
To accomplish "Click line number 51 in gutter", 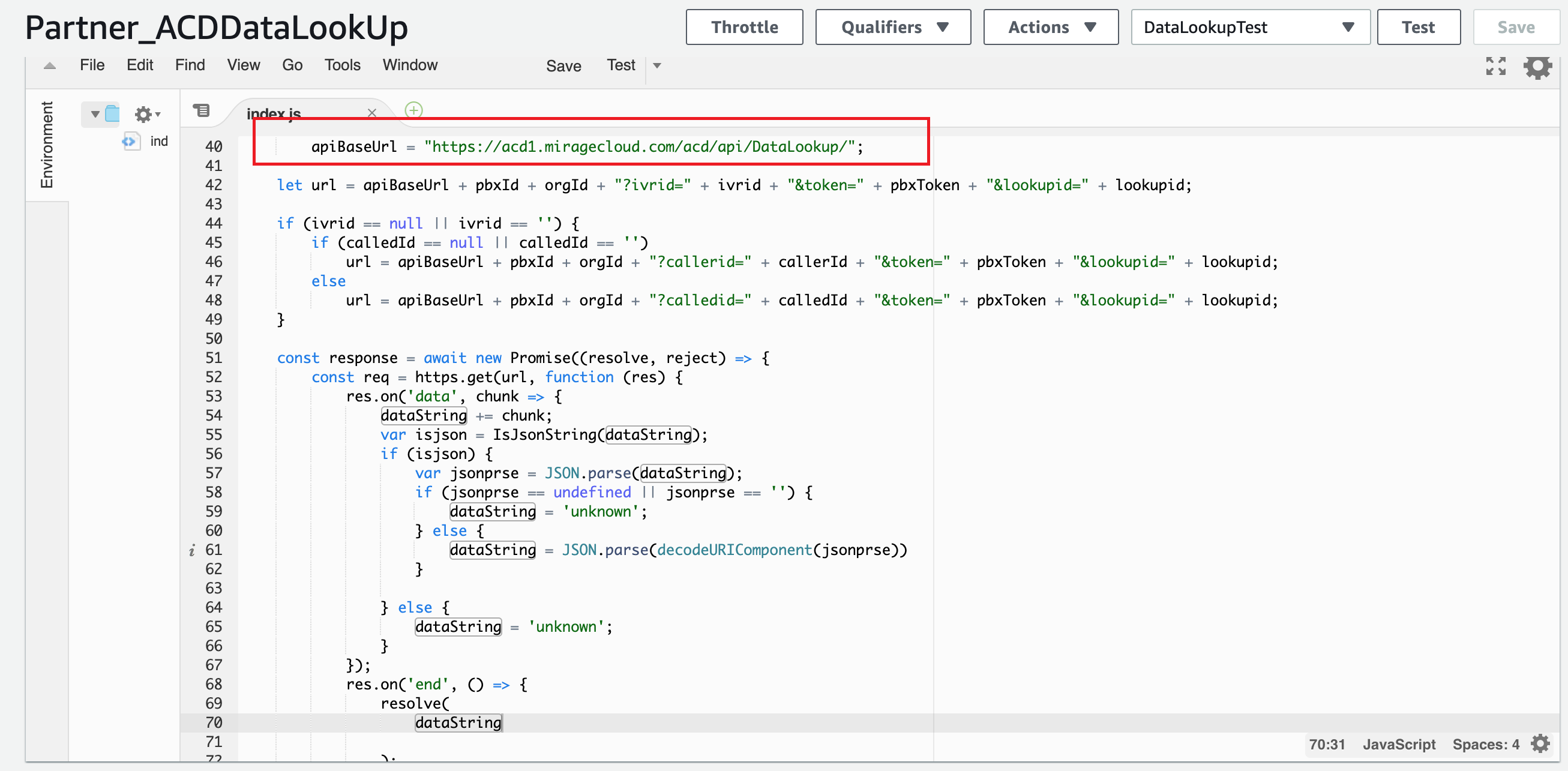I will point(214,358).
